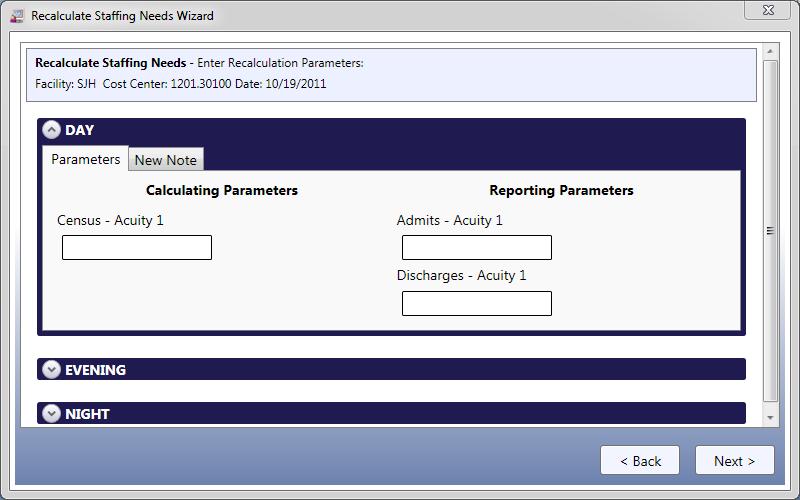800x500 pixels.
Task: Click the Reporting Parameters heading
Action: point(561,190)
